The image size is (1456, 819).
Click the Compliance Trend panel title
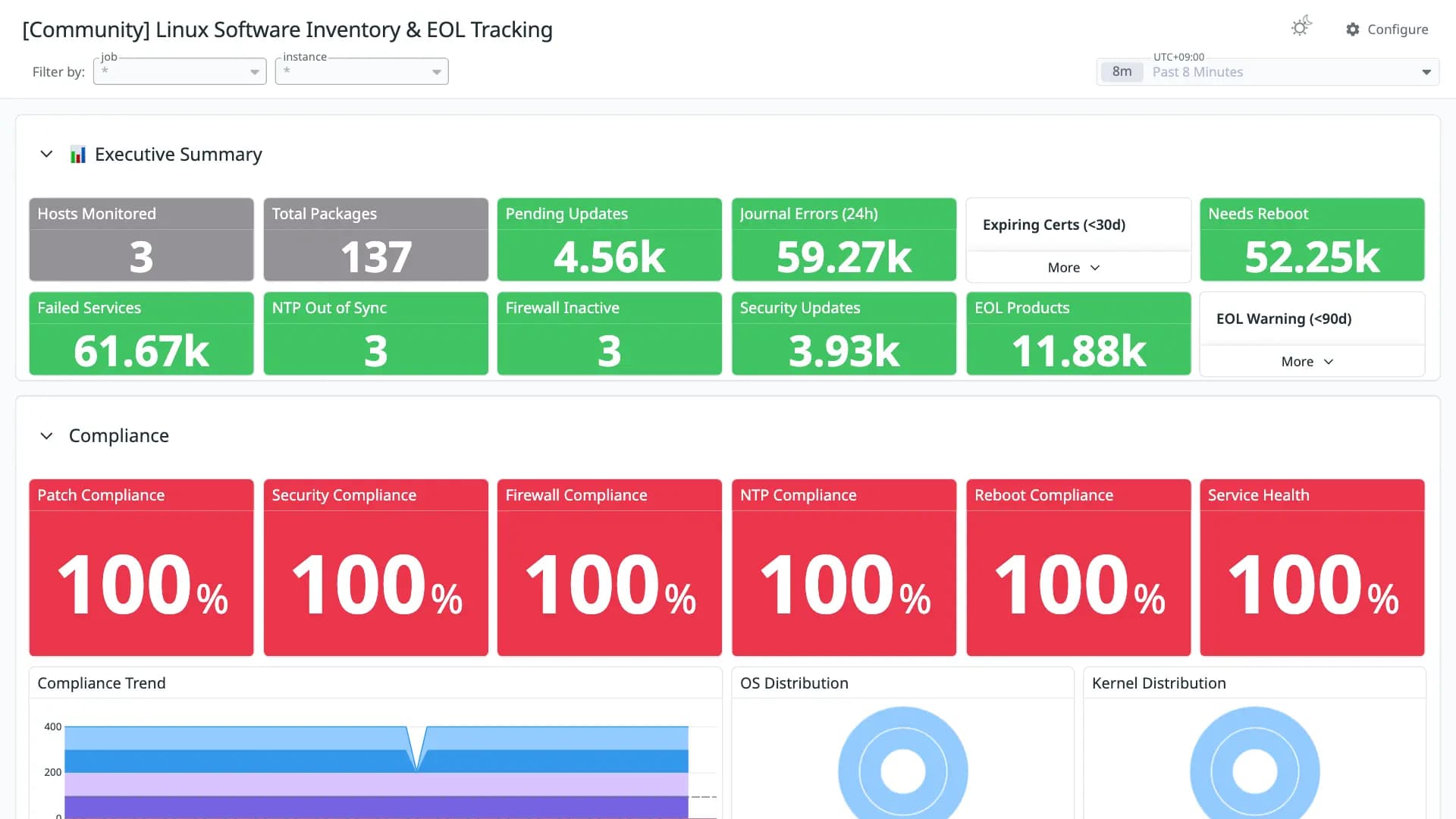coord(102,683)
